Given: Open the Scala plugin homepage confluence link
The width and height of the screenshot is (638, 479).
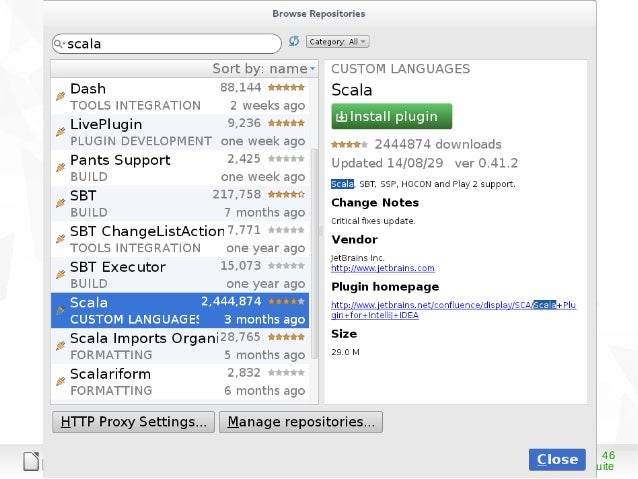Looking at the screenshot, I should point(453,310).
